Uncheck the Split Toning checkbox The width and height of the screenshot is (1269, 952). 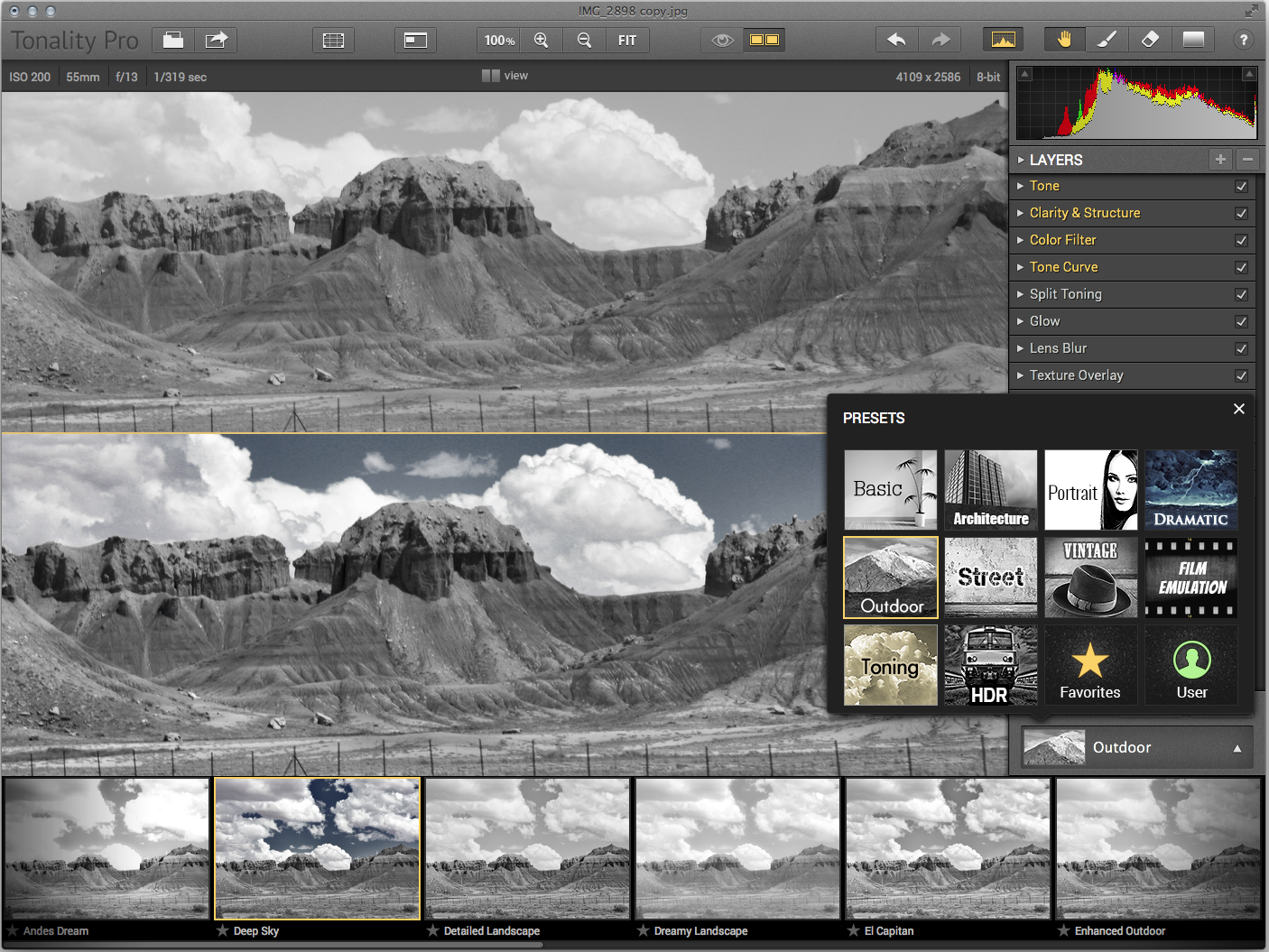pyautogui.click(x=1241, y=295)
